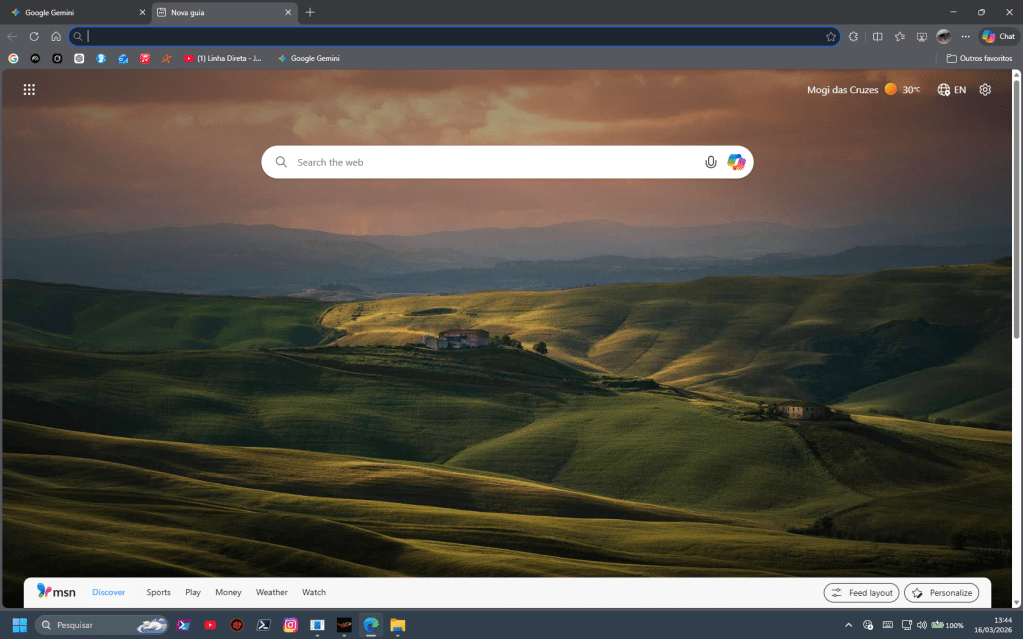Click the Copilot icon in the search box
Image resolution: width=1023 pixels, height=639 pixels.
click(736, 162)
